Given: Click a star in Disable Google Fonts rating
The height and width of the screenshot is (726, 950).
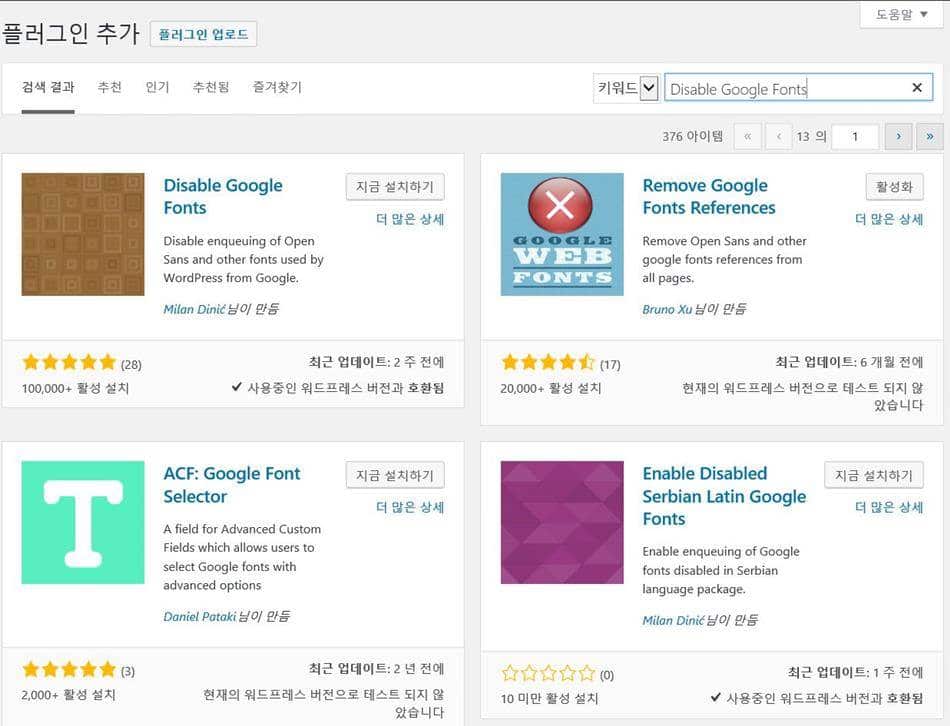Looking at the screenshot, I should (x=68, y=362).
